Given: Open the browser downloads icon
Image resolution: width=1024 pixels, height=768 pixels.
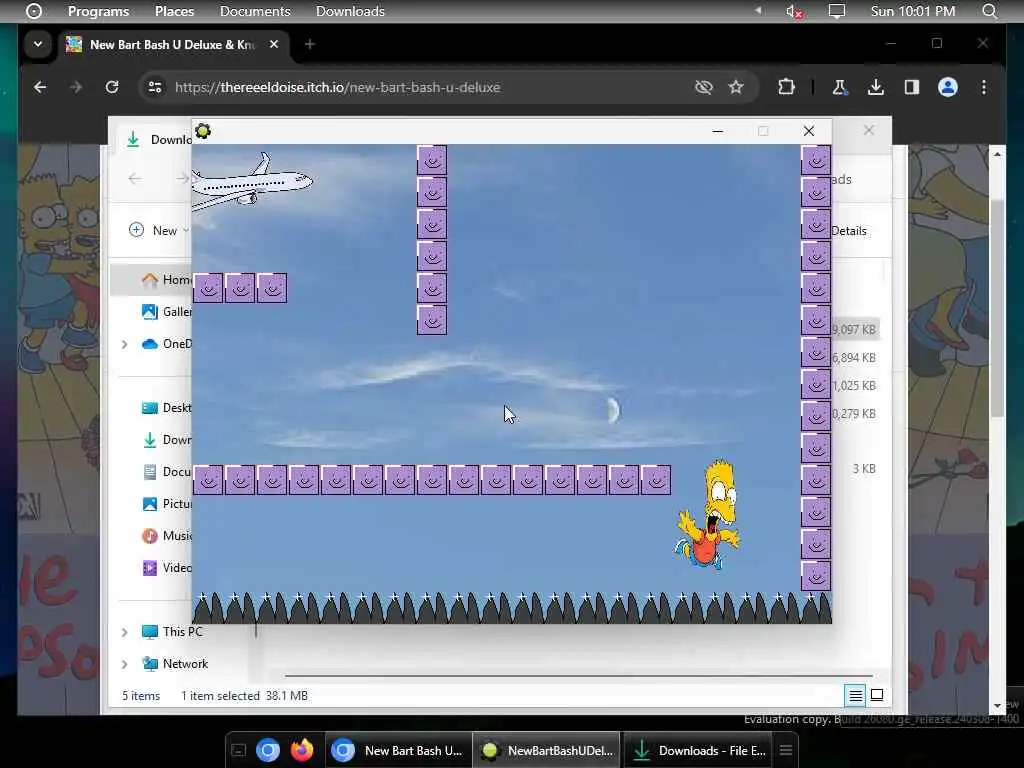Looking at the screenshot, I should click(x=876, y=87).
